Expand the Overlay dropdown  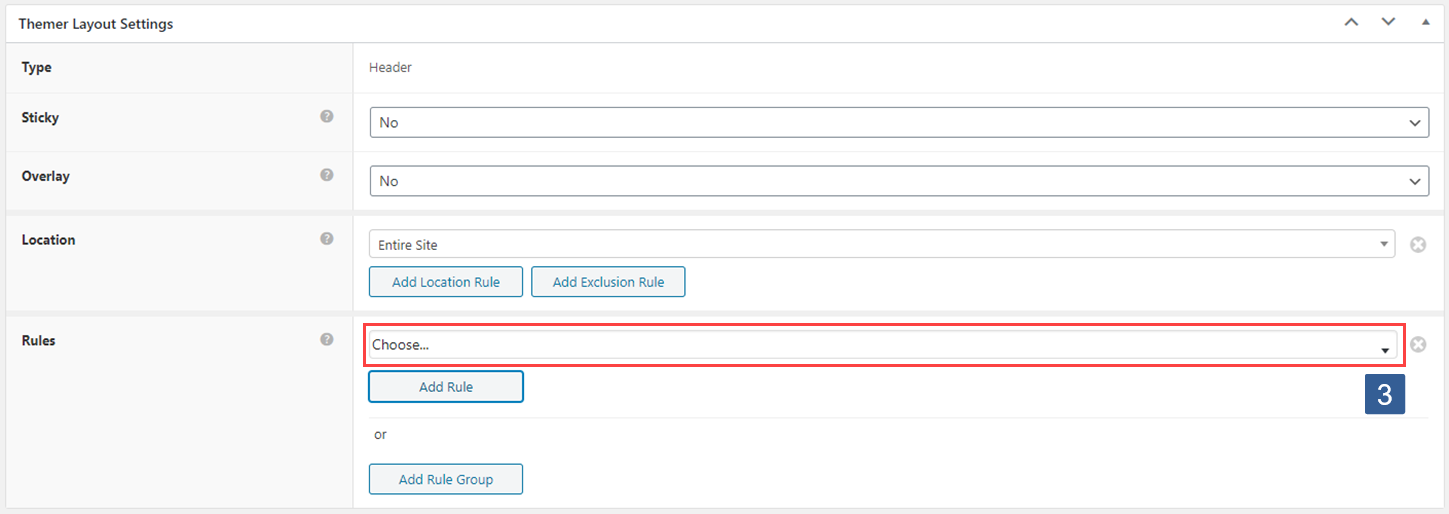point(898,181)
